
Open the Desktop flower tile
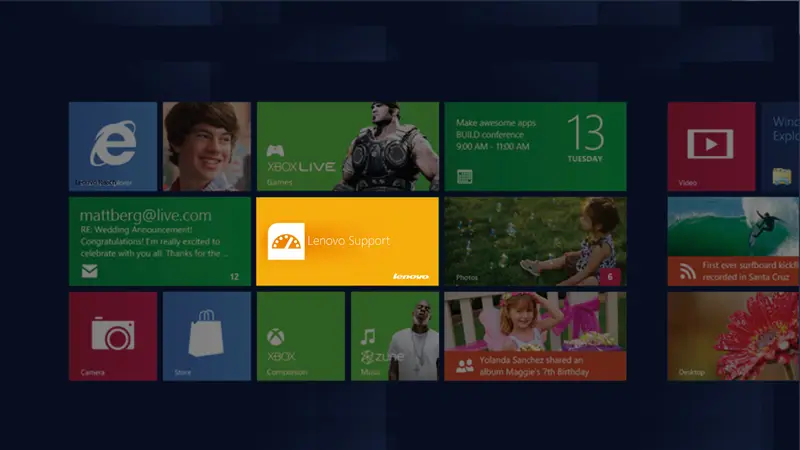pyautogui.click(x=734, y=336)
